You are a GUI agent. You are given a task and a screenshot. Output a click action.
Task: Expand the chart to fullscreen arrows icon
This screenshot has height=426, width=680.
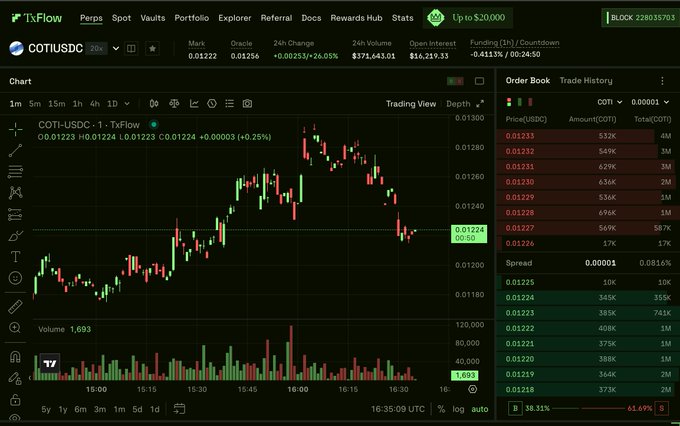click(480, 104)
